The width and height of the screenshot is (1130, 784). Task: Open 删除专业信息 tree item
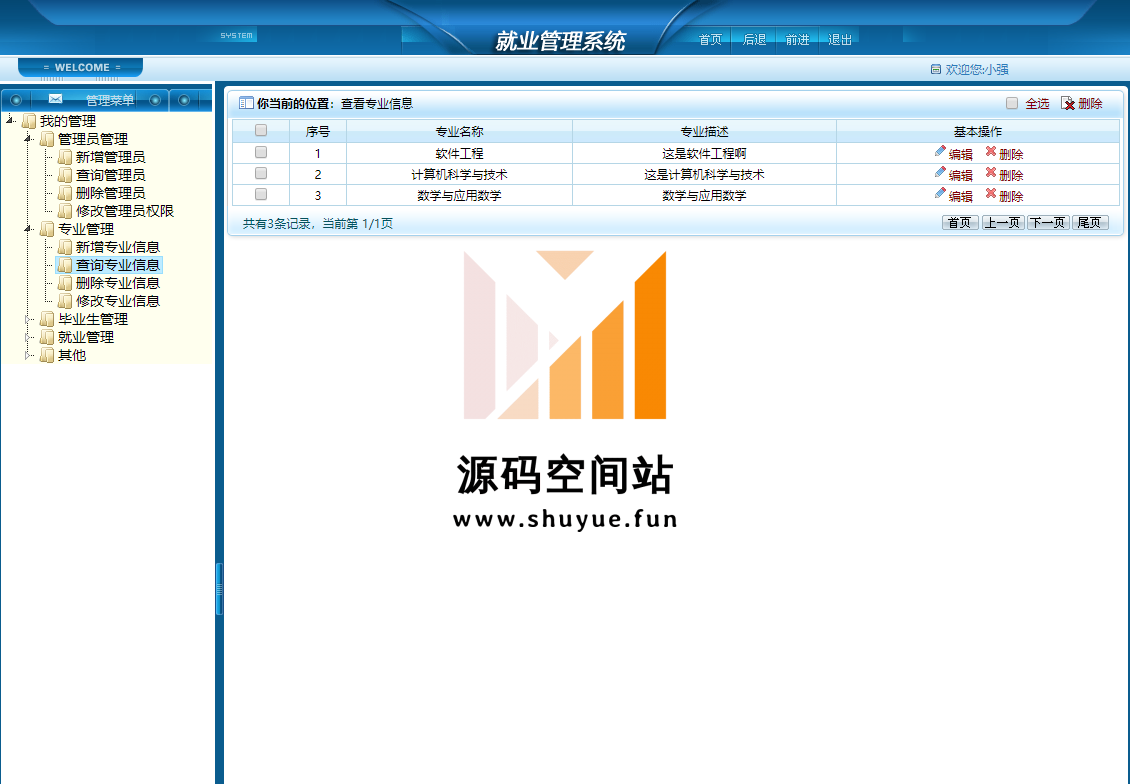(x=117, y=283)
